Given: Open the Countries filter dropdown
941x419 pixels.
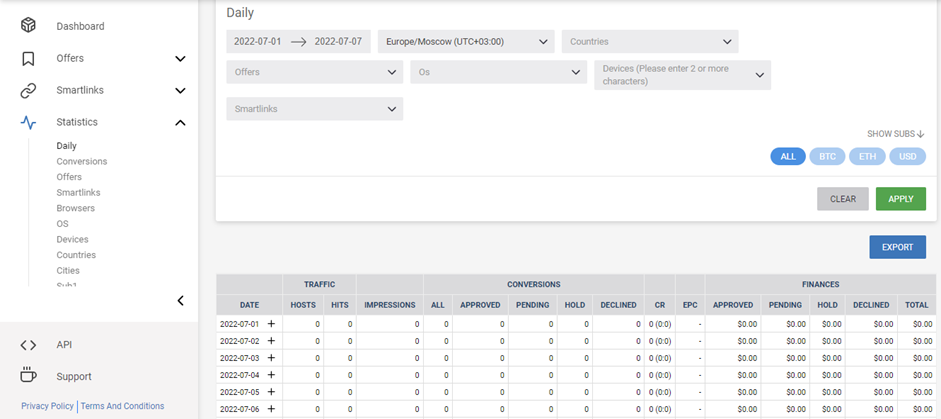Looking at the screenshot, I should [x=649, y=42].
